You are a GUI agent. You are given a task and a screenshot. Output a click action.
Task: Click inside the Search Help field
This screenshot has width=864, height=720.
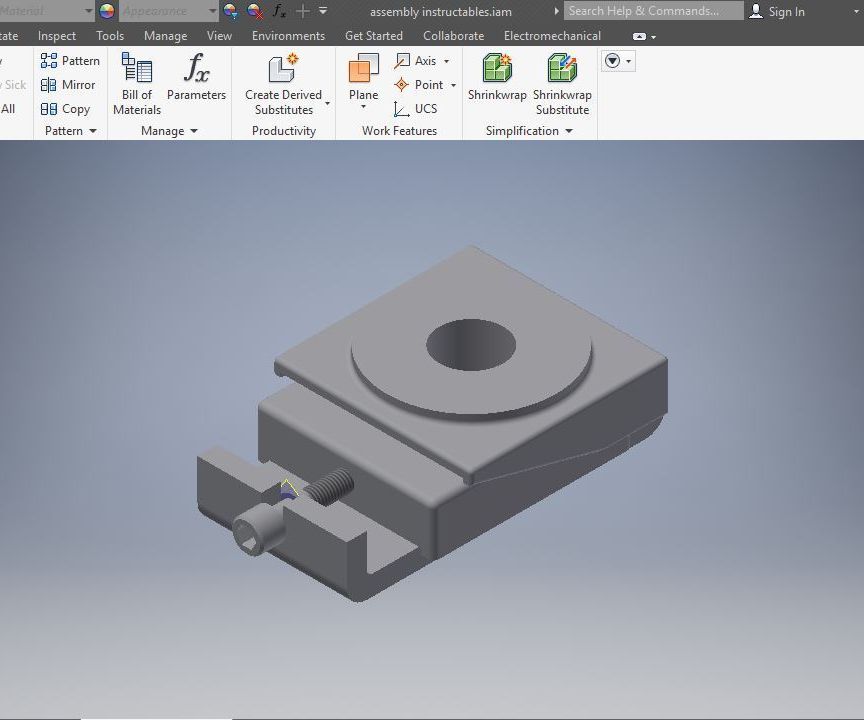pos(653,11)
